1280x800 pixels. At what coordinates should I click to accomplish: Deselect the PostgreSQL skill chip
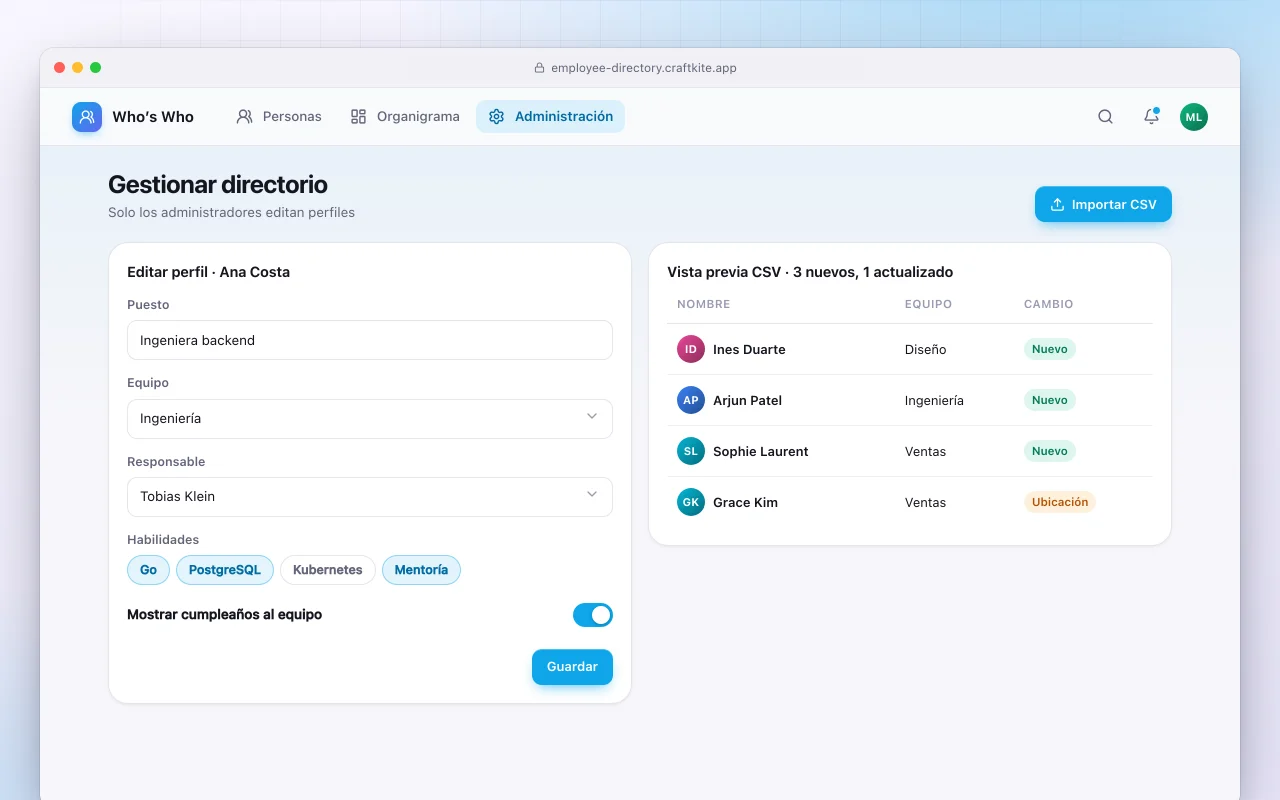pos(225,570)
